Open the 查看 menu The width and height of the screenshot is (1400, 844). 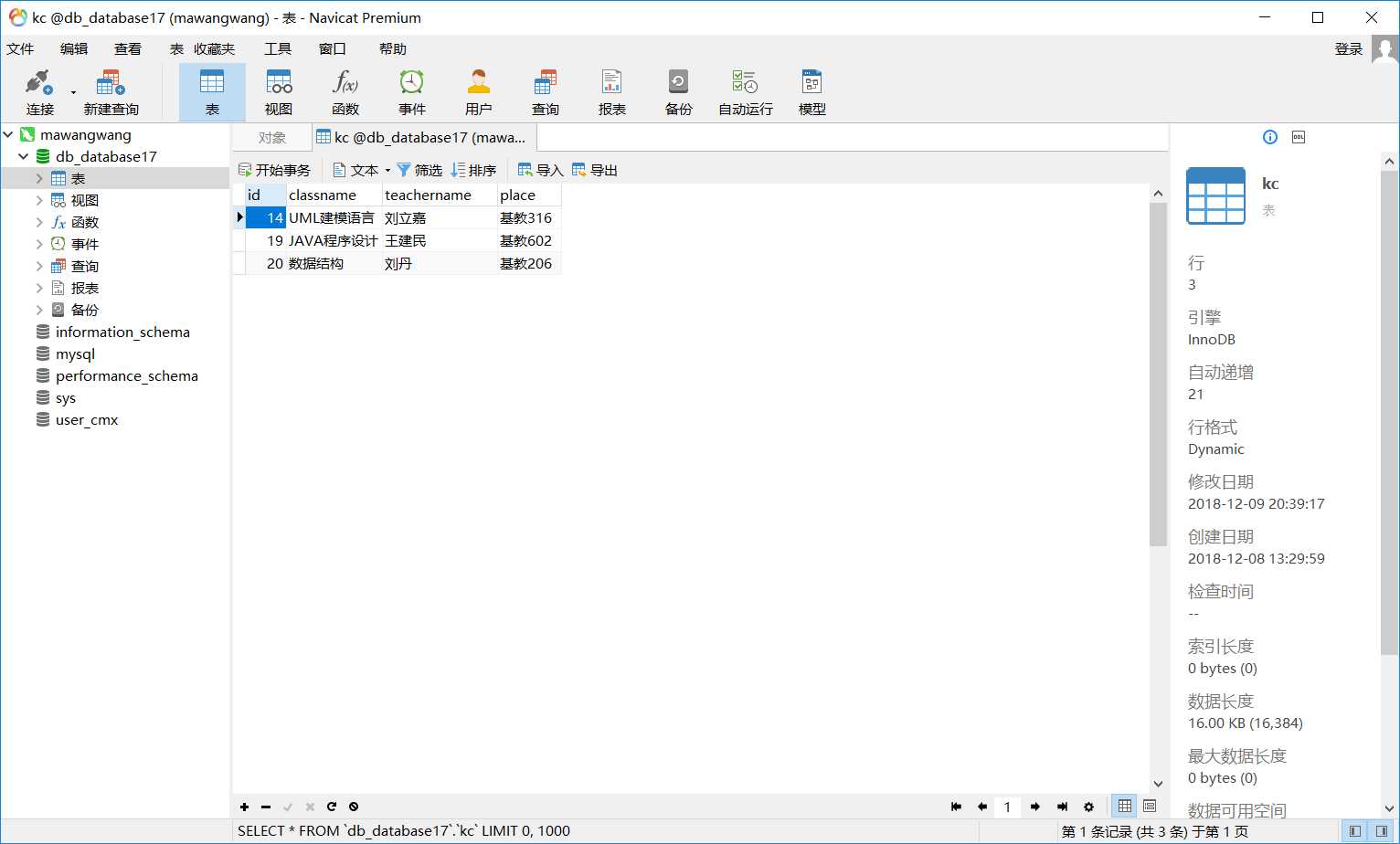[128, 48]
